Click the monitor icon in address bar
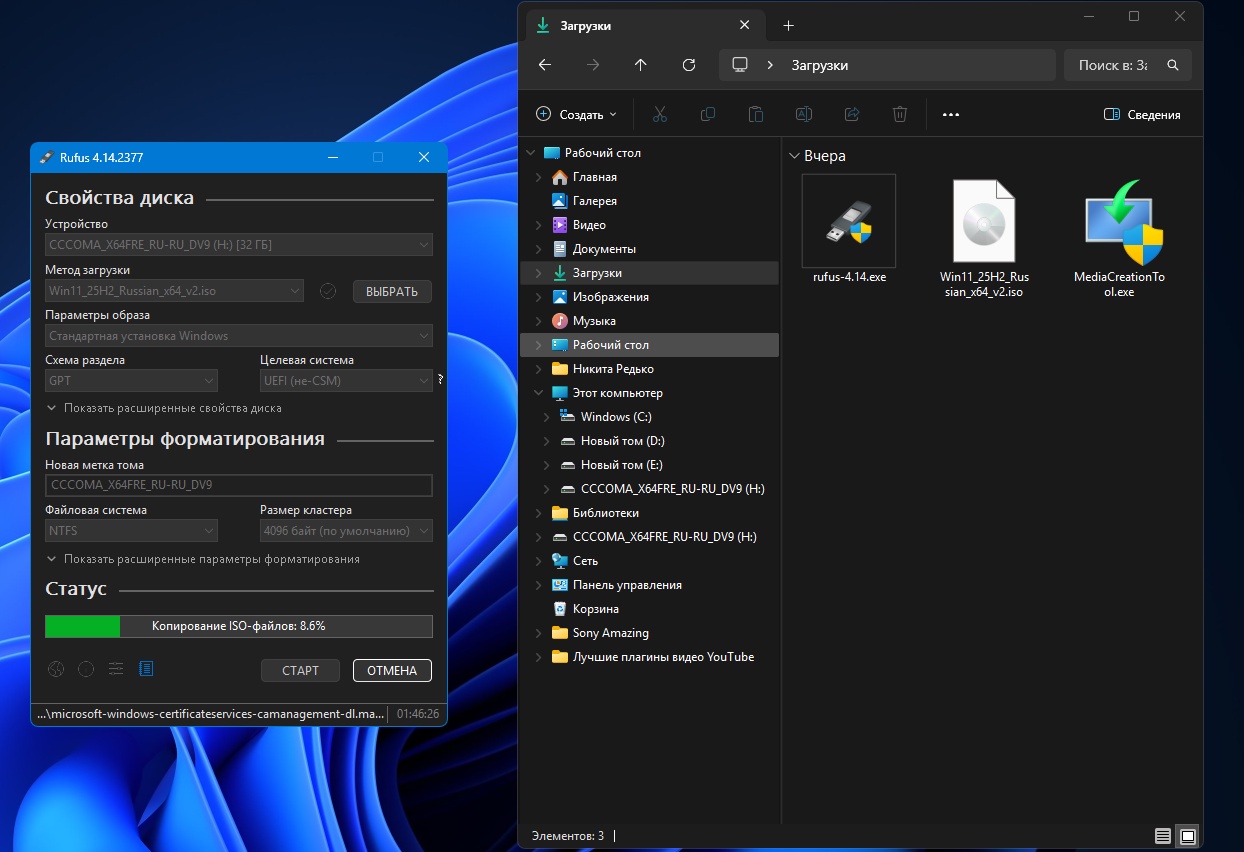This screenshot has height=852, width=1244. point(740,65)
